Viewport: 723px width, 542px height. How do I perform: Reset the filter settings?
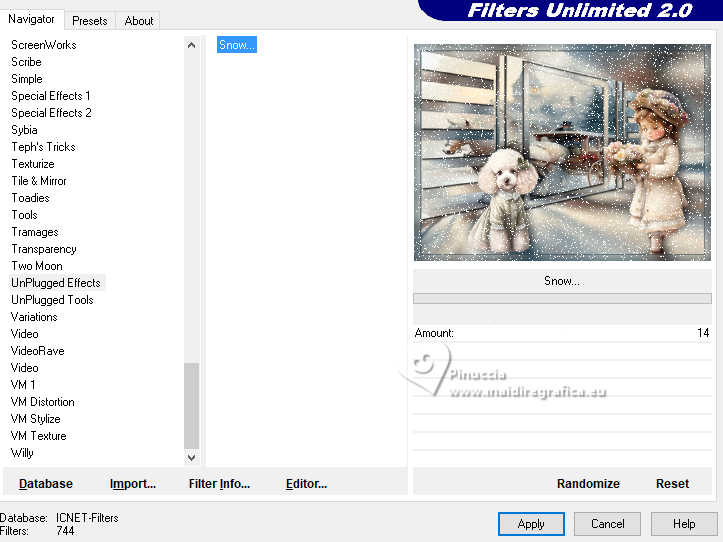(x=672, y=483)
